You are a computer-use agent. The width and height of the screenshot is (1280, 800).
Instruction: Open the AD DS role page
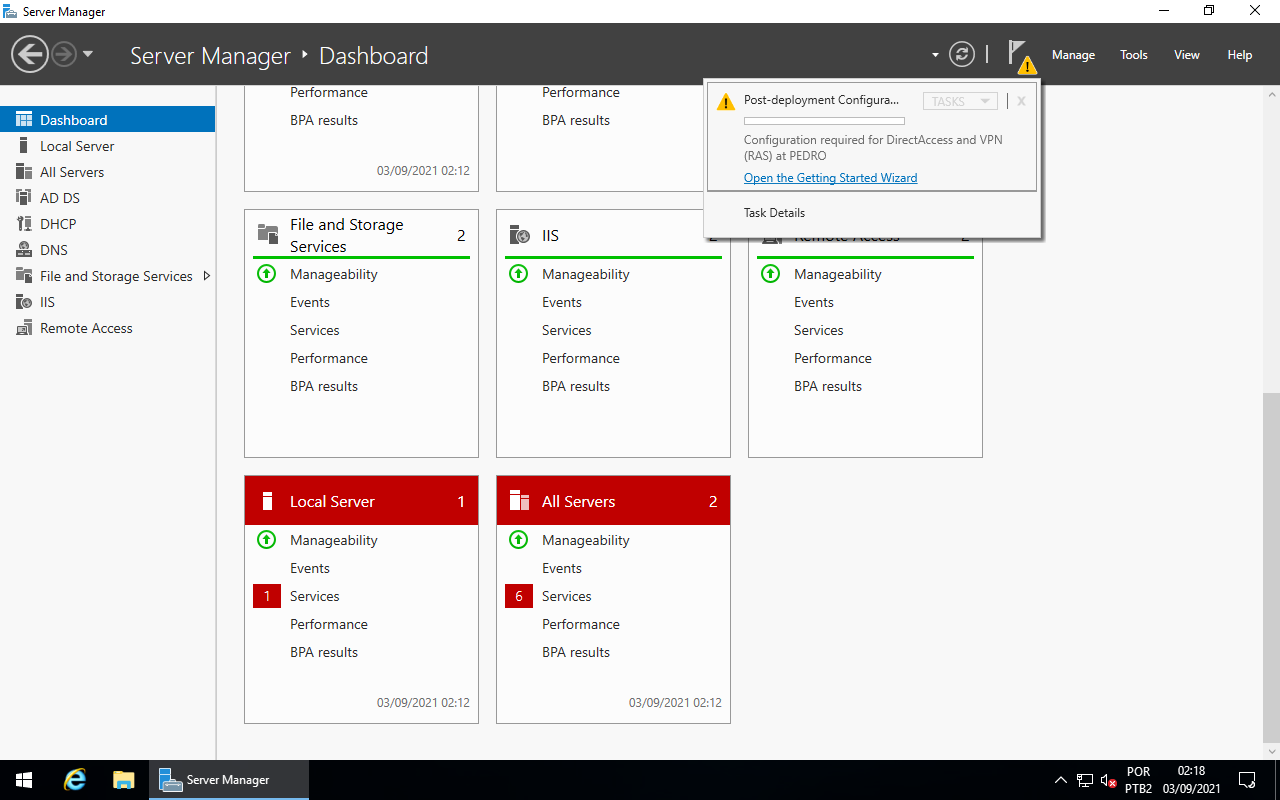coord(58,197)
